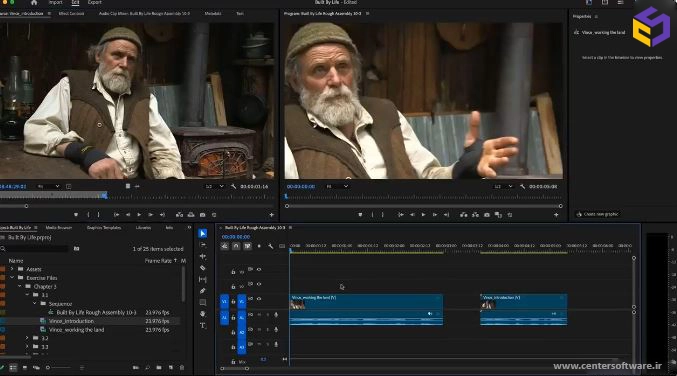Select the Selection tool in tools panel

tap(202, 234)
